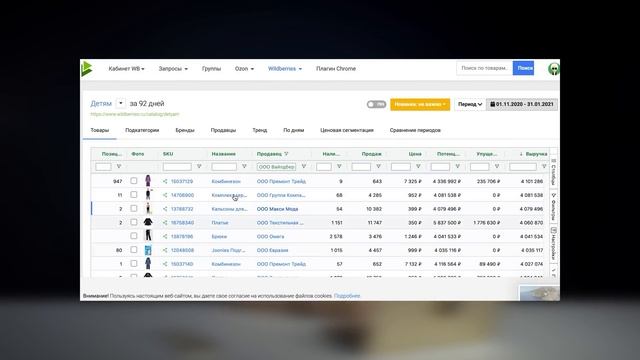Click share icon in the Брюки row
This screenshot has height=360, width=640.
(165, 236)
